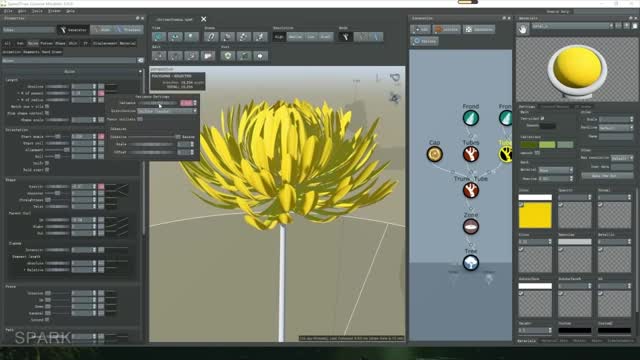This screenshot has height=360, width=640.
Task: Switch to Material properties tab
Action: (128, 43)
